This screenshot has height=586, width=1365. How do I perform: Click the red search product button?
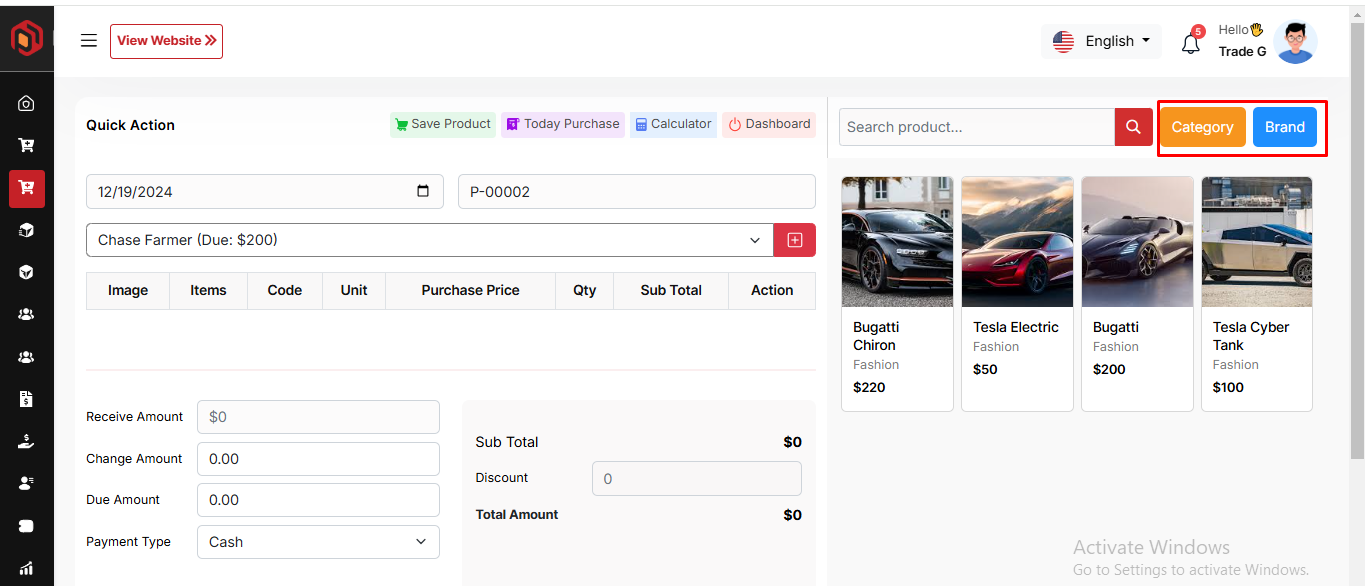[1133, 127]
